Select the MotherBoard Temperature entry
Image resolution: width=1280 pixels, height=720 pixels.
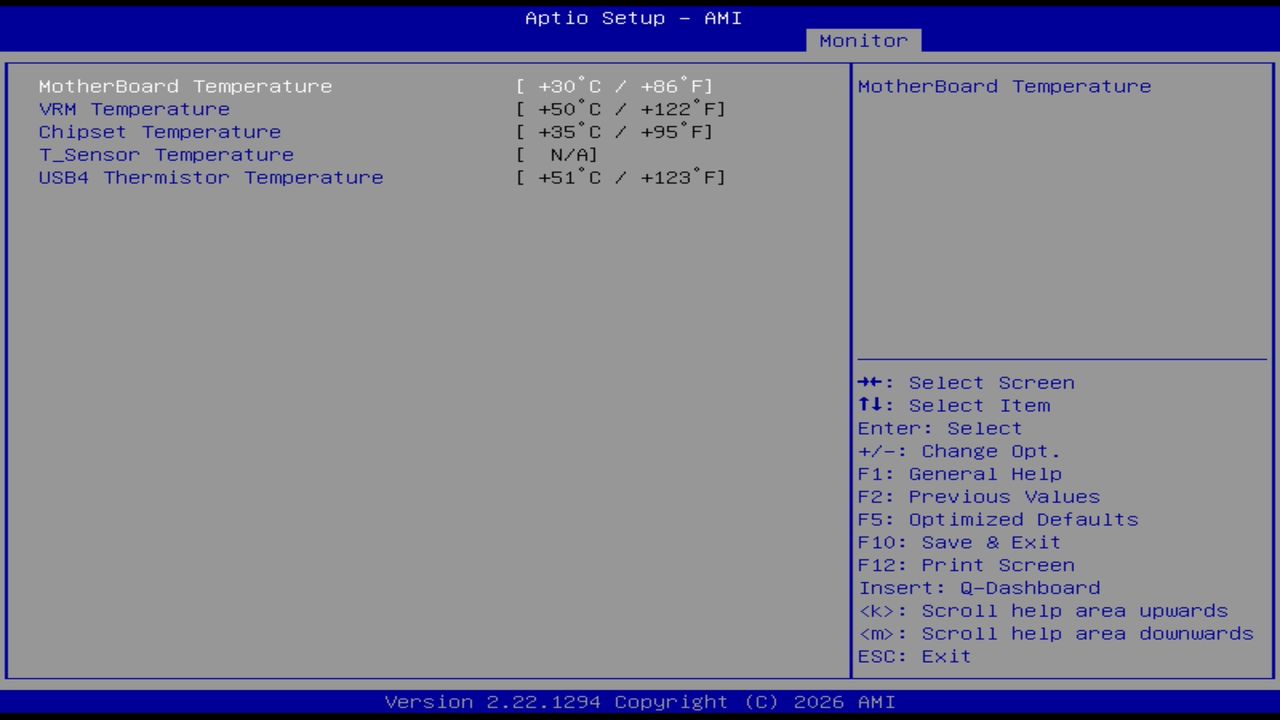click(x=185, y=86)
